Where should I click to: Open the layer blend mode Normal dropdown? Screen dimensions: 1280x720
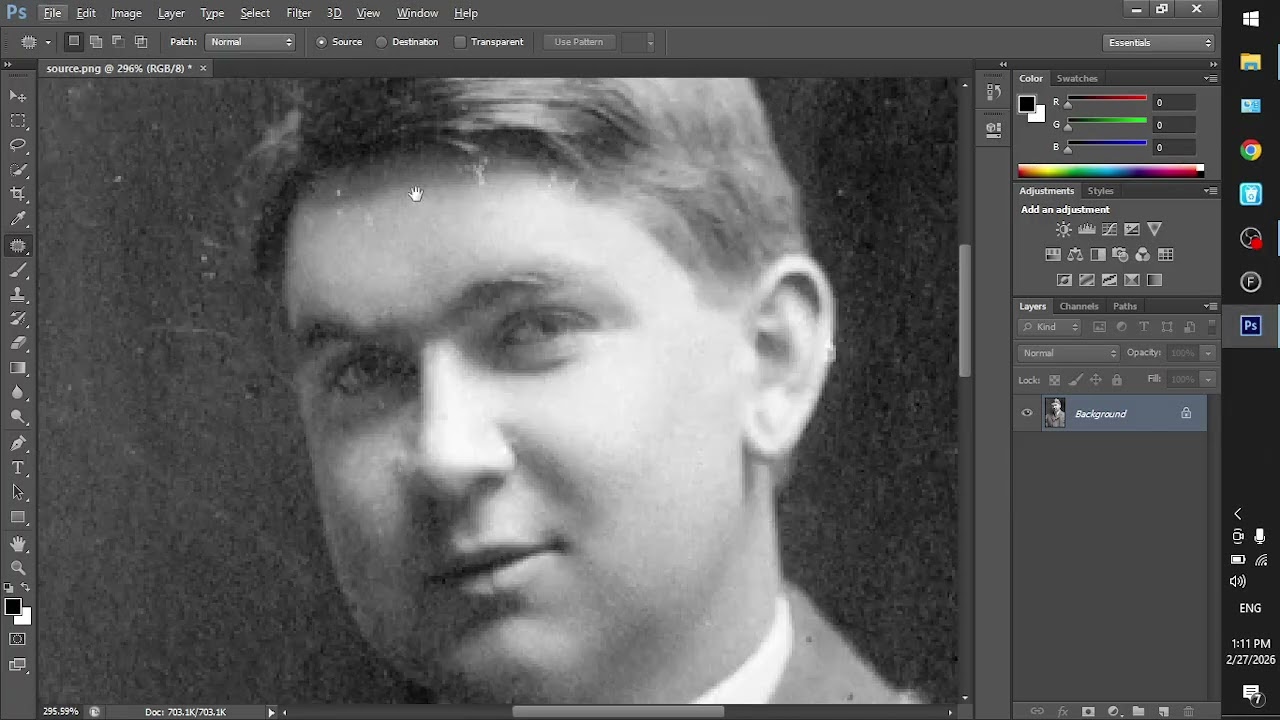click(1069, 353)
